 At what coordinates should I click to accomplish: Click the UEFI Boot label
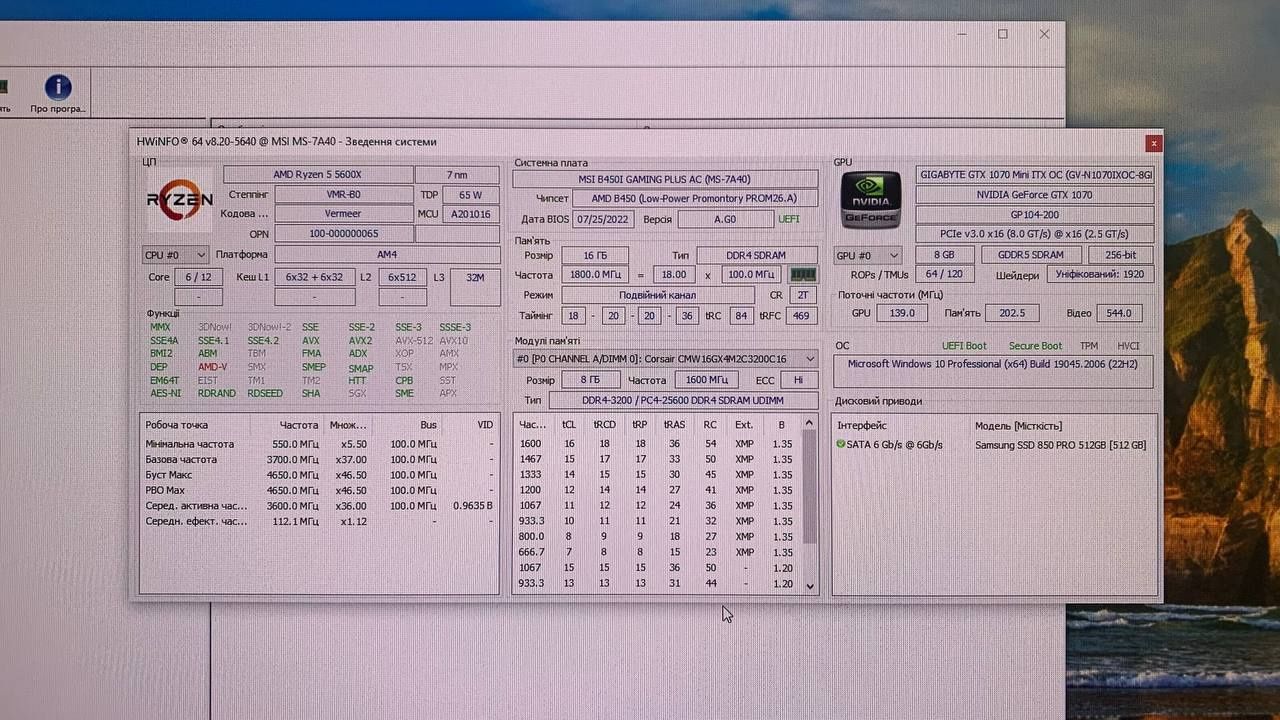(x=964, y=346)
